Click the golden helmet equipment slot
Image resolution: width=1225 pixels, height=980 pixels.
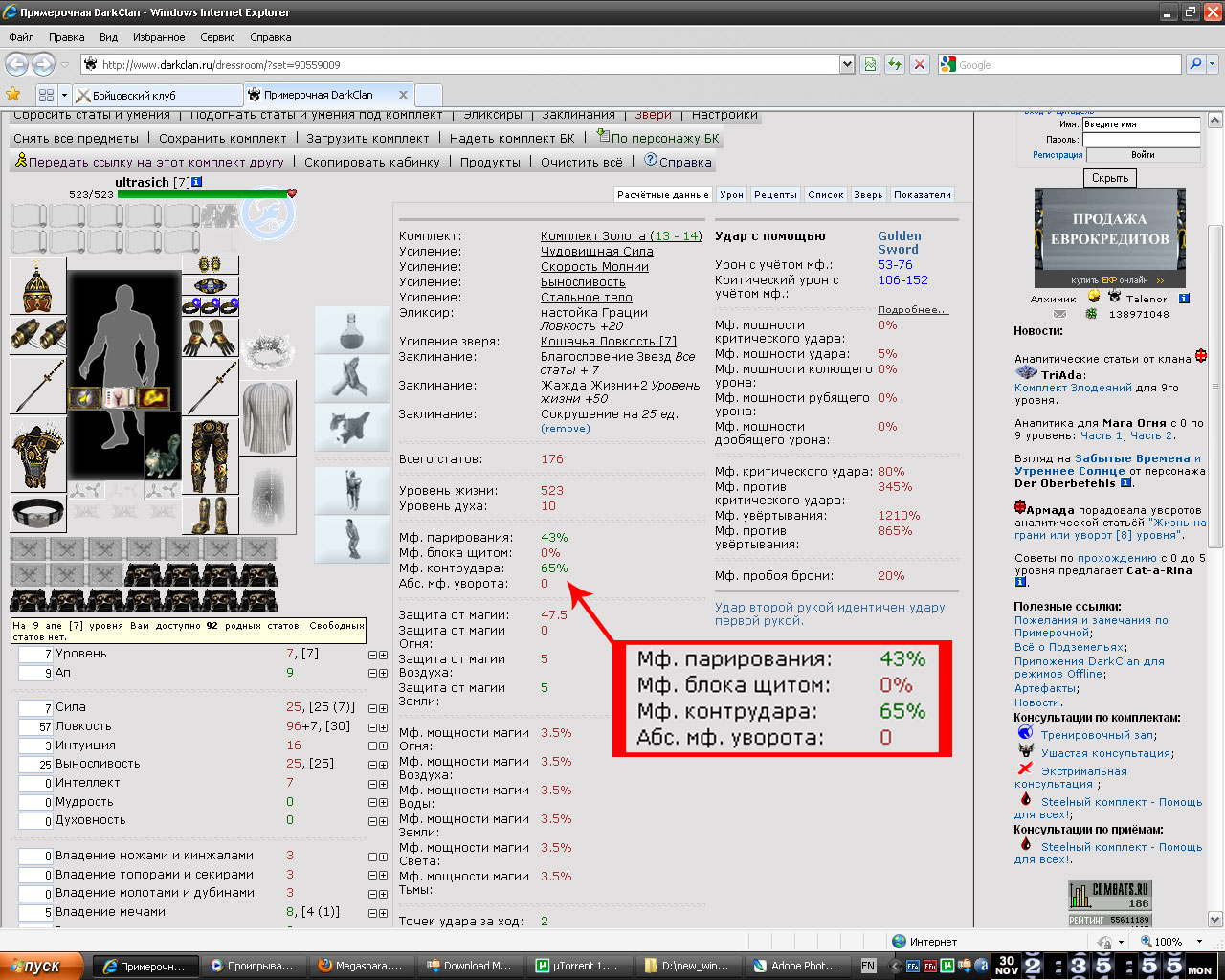click(x=38, y=285)
